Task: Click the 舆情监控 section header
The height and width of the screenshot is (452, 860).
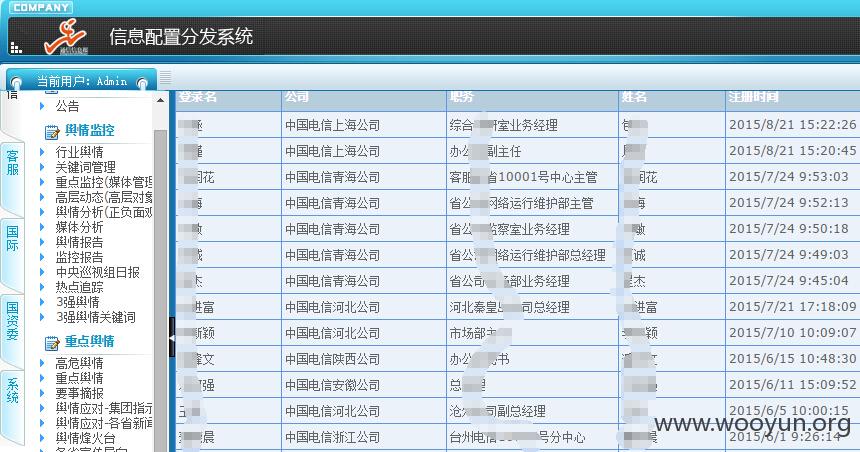Action: coord(90,131)
